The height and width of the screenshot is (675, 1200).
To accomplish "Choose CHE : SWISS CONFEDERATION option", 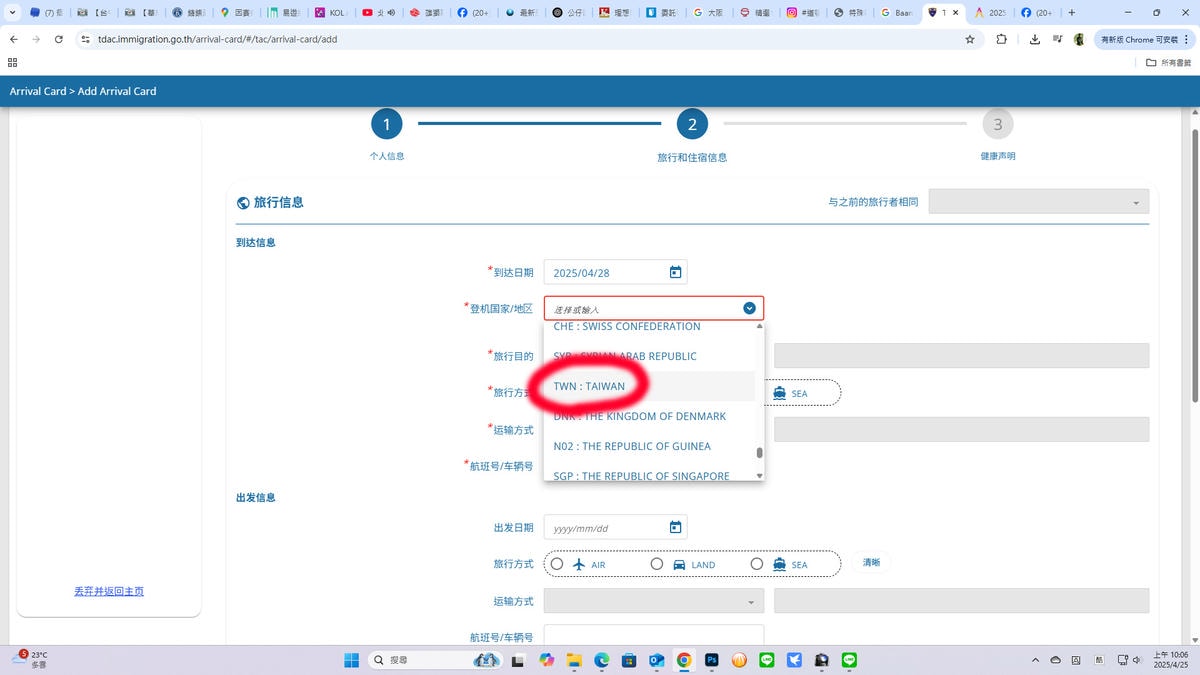I will (649, 327).
